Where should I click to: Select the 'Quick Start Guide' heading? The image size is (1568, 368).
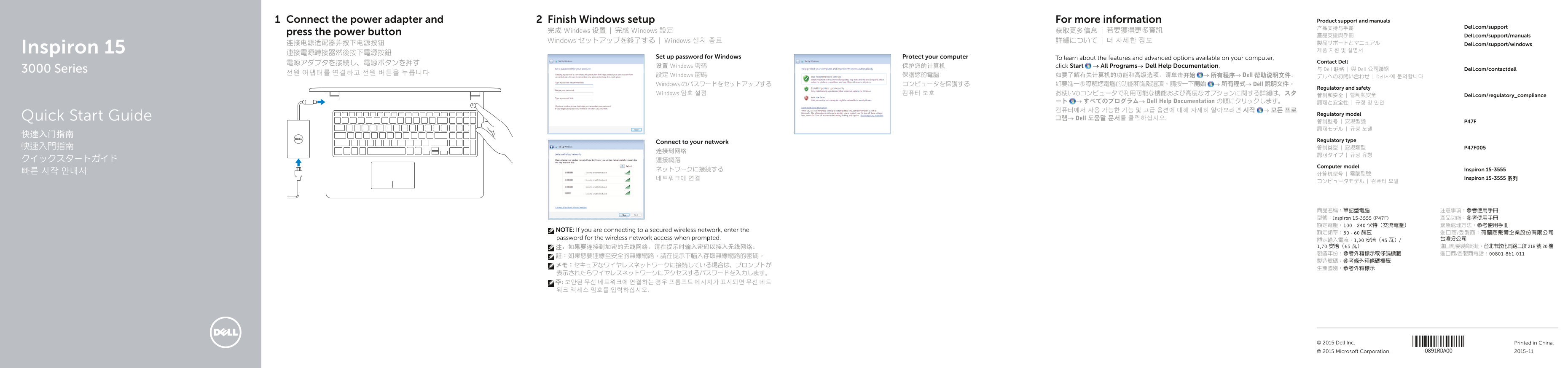tap(86, 115)
